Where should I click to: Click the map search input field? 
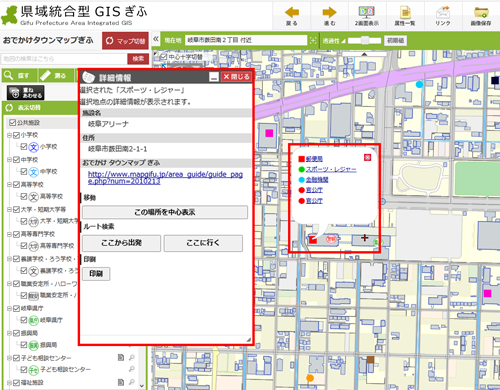pyautogui.click(x=63, y=59)
